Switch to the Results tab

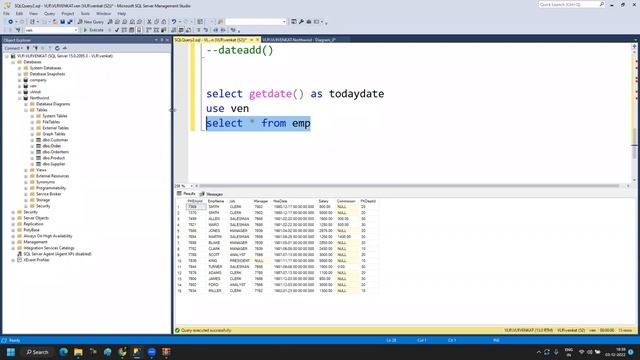point(186,193)
